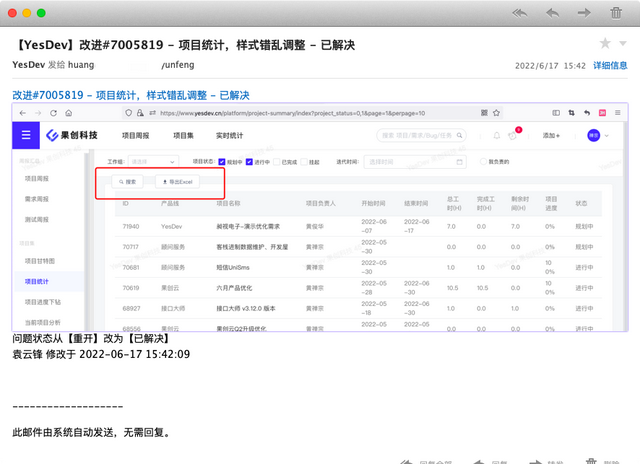640x464 pixels.
Task: Click the browser home icon in the screenshot
Action: tap(69, 113)
